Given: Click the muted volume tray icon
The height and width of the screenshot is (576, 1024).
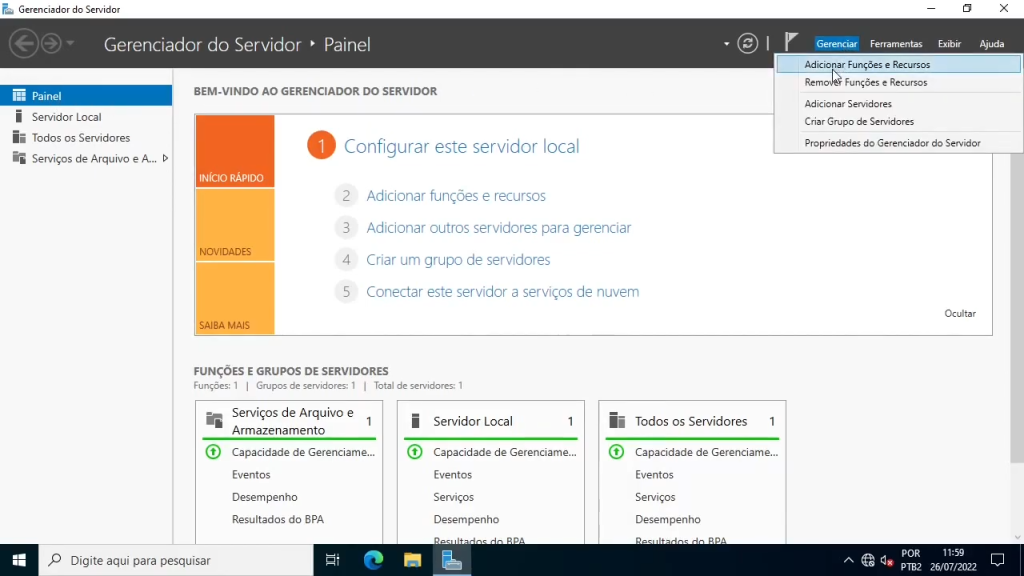Looking at the screenshot, I should (887, 560).
